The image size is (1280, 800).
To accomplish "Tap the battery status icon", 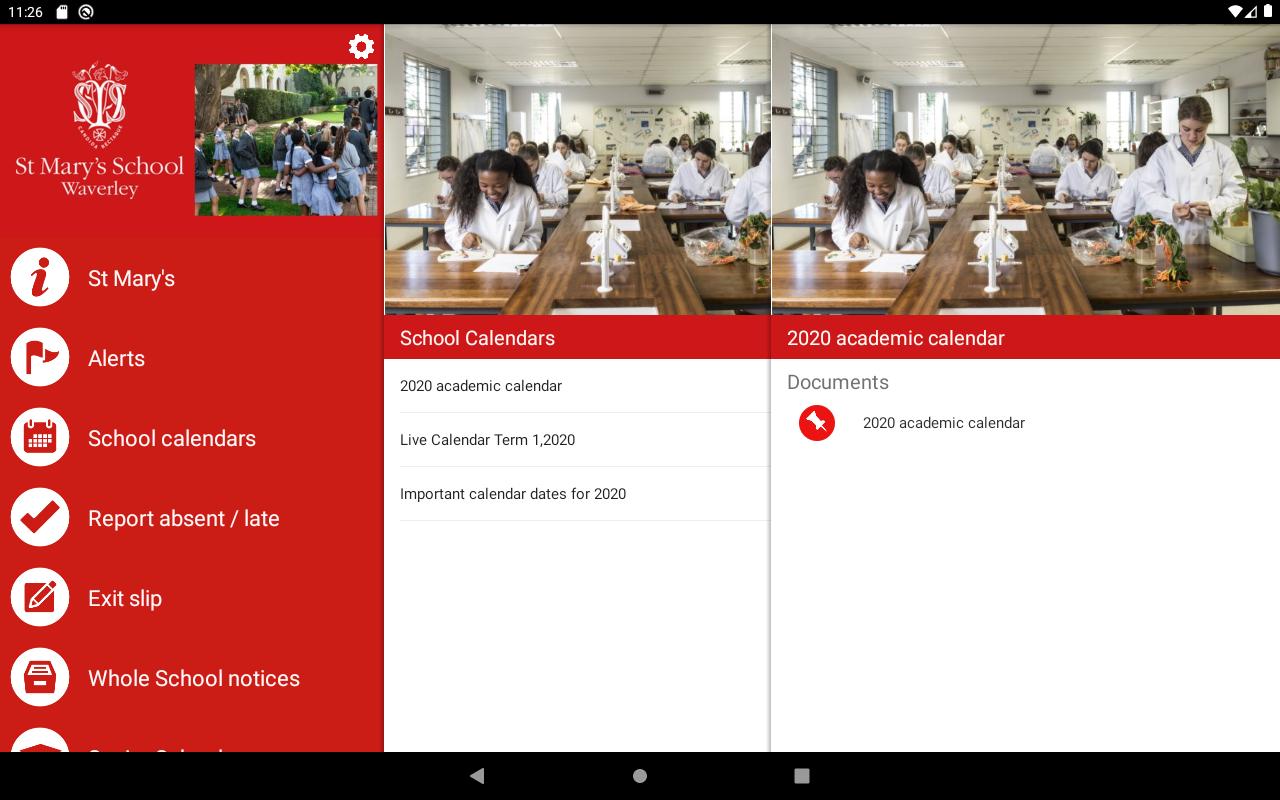I will [1268, 12].
